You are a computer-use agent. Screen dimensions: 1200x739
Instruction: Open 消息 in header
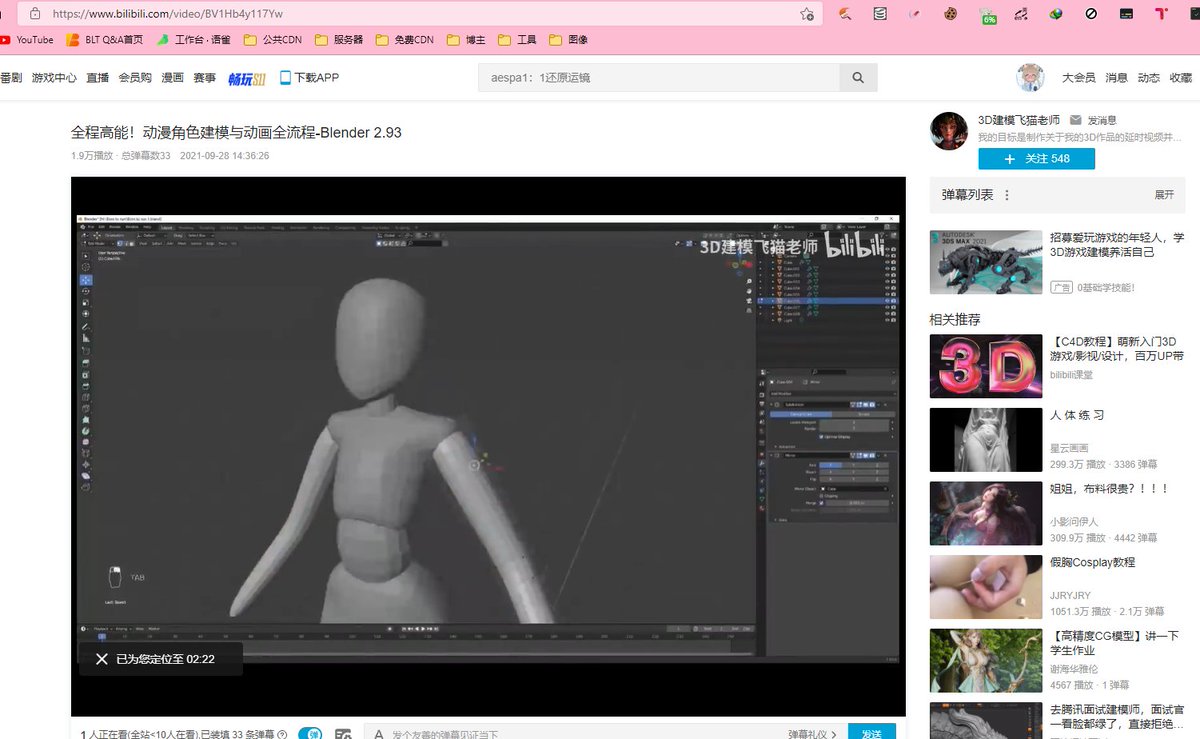click(1116, 78)
